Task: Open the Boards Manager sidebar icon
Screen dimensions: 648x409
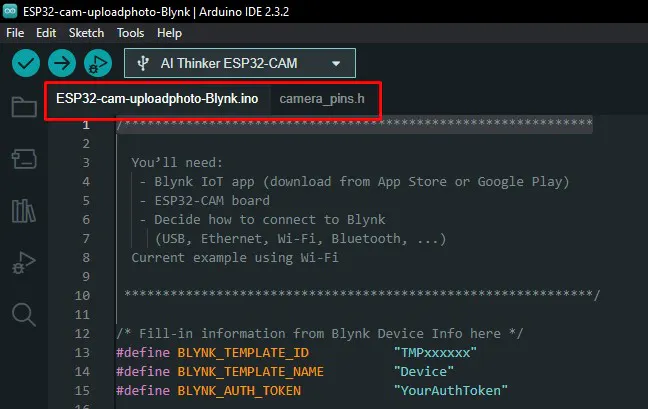Action: coord(24,159)
